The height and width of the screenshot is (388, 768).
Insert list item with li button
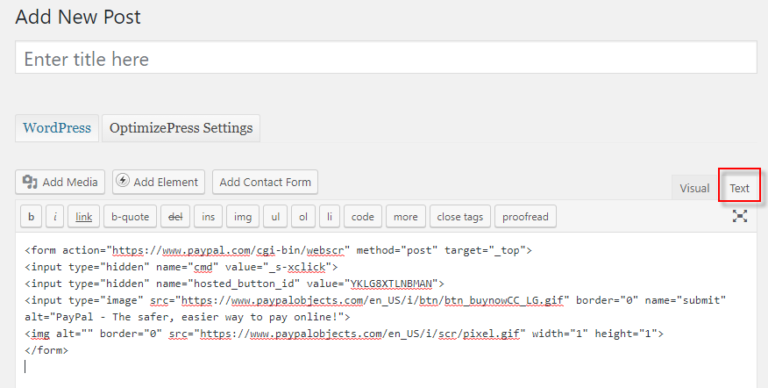tap(330, 217)
